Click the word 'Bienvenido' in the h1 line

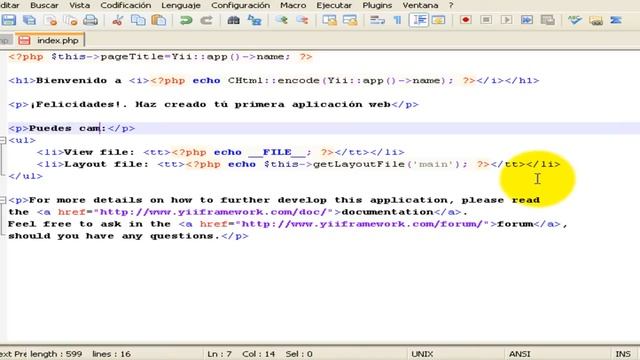(x=71, y=80)
